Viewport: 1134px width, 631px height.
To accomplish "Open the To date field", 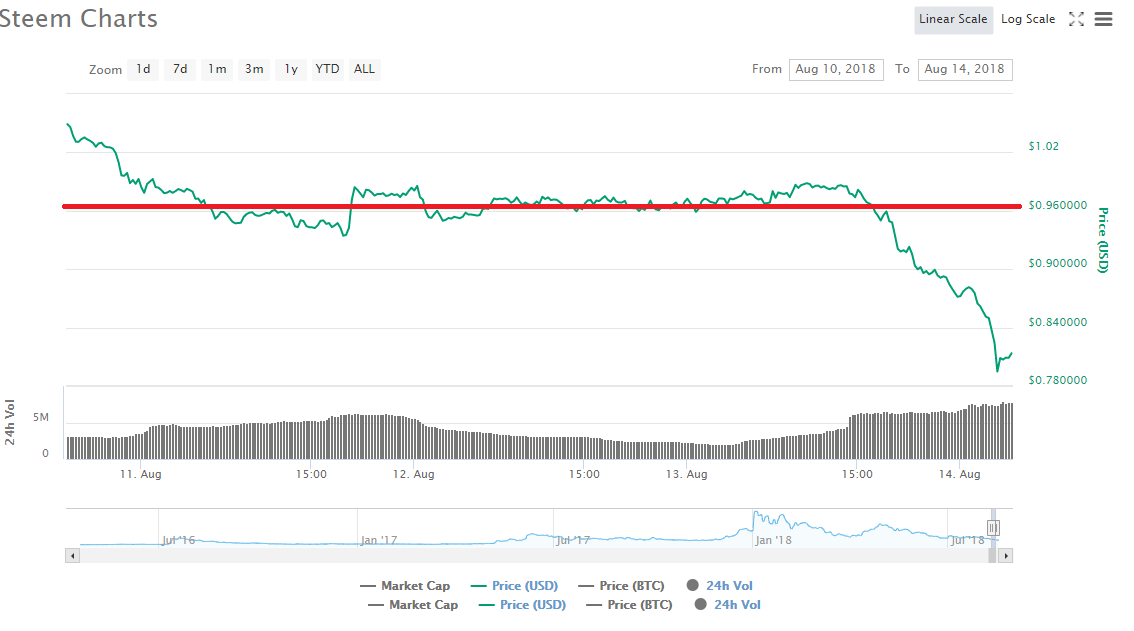I will [965, 69].
